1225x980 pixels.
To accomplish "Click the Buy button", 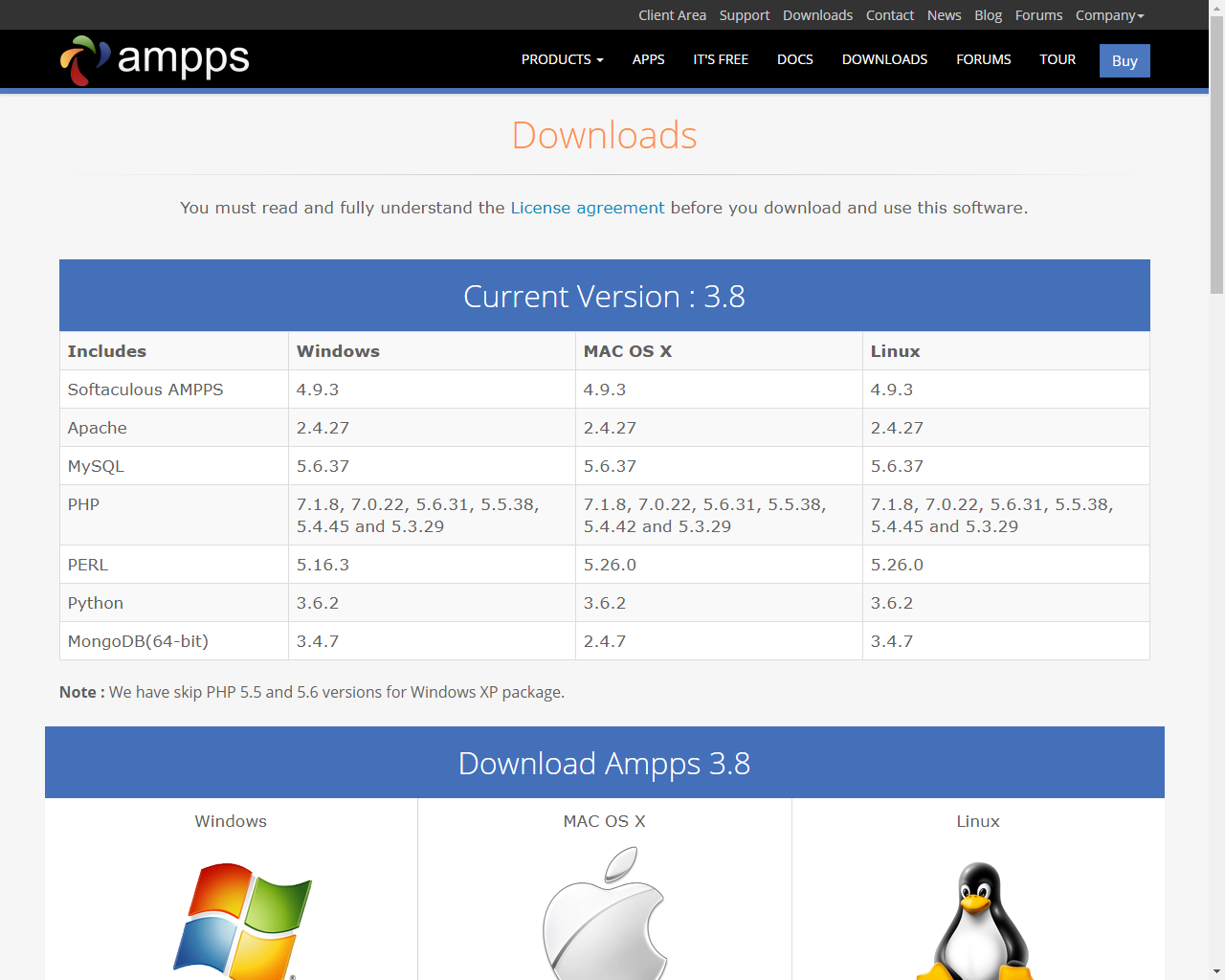I will (x=1125, y=61).
